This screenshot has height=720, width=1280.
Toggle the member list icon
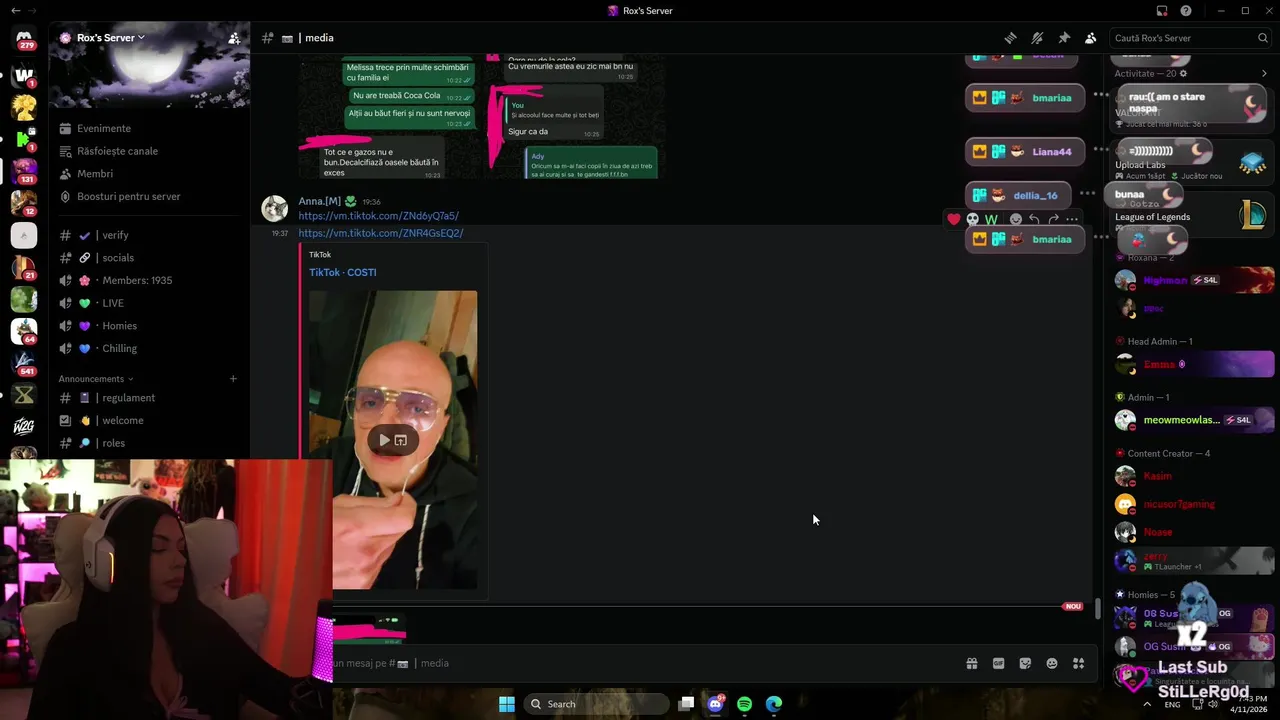(1090, 38)
